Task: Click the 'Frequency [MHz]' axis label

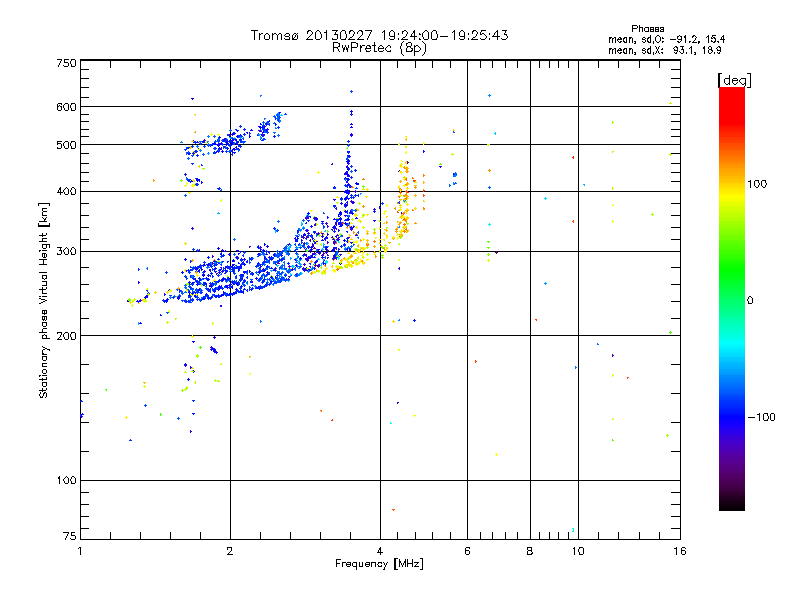Action: coord(379,564)
